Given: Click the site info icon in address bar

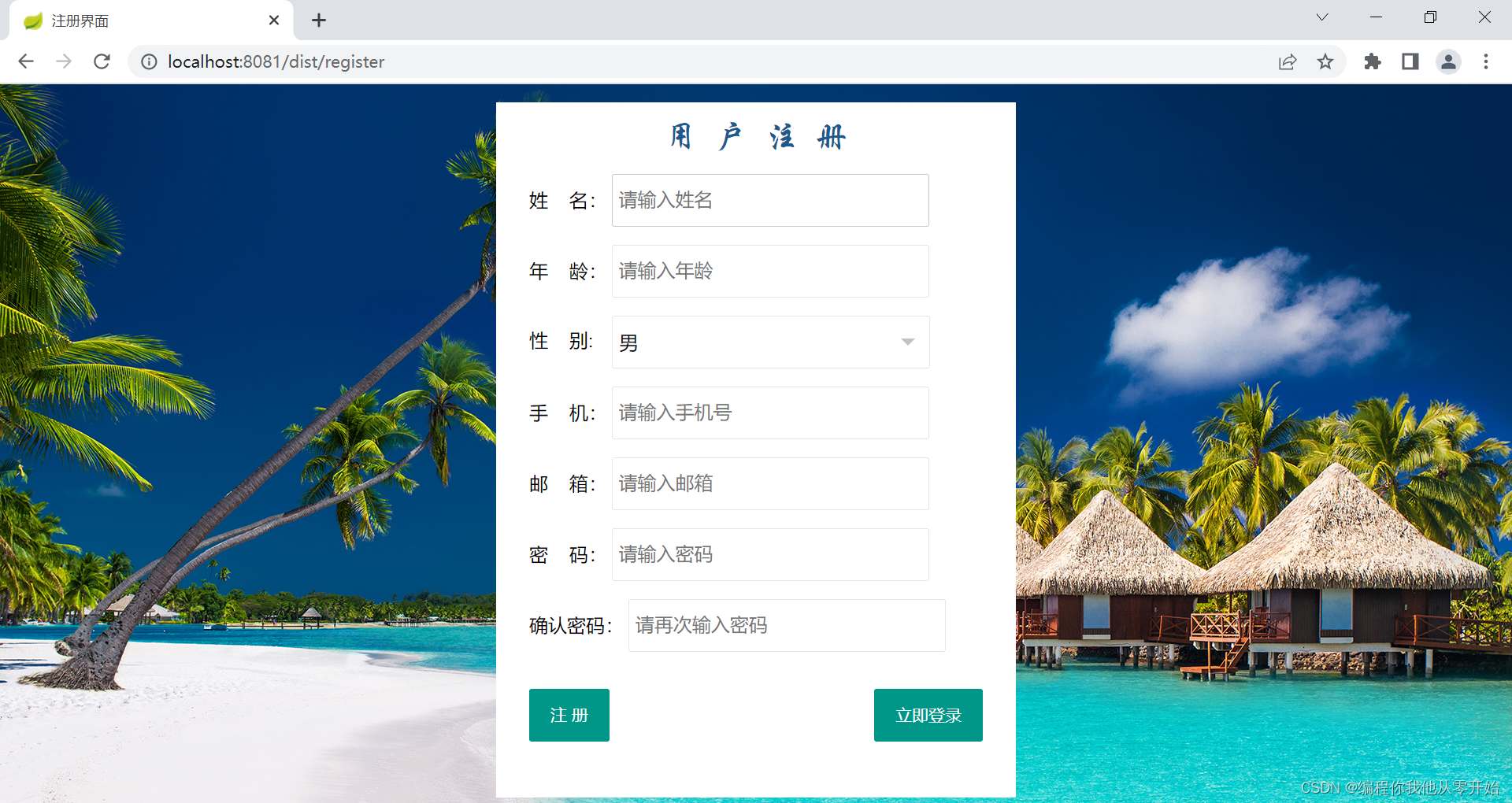Looking at the screenshot, I should click(149, 61).
